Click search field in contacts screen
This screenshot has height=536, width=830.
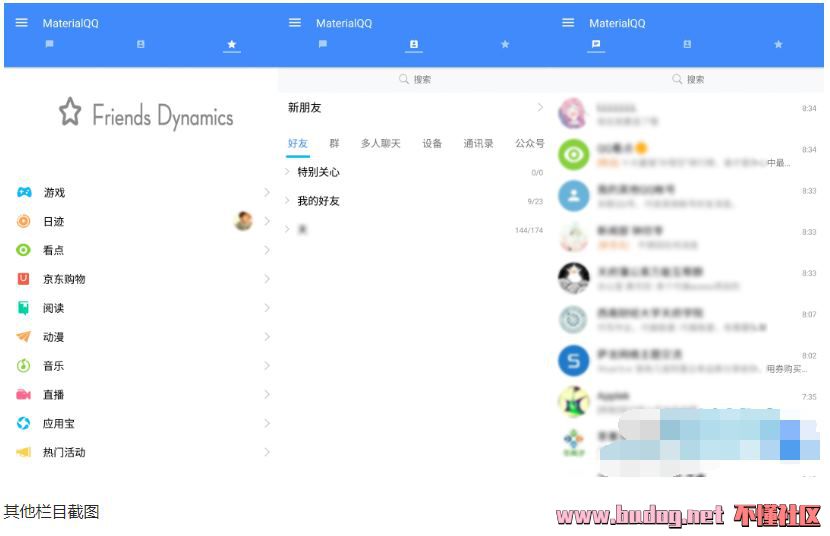click(x=414, y=79)
